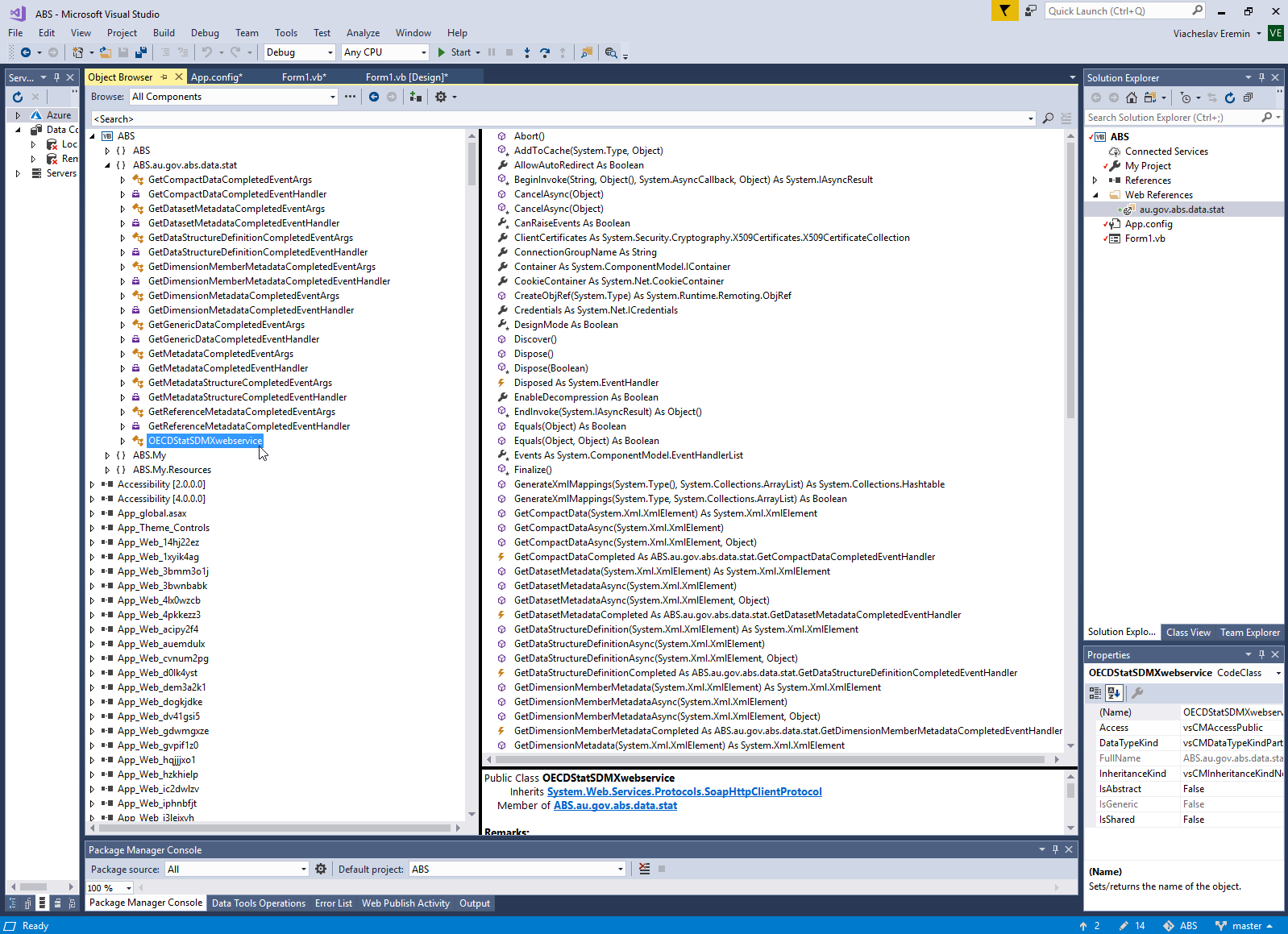Select the Form1.vb file in Solution Explorer
Viewport: 1288px width, 934px height.
click(1145, 239)
